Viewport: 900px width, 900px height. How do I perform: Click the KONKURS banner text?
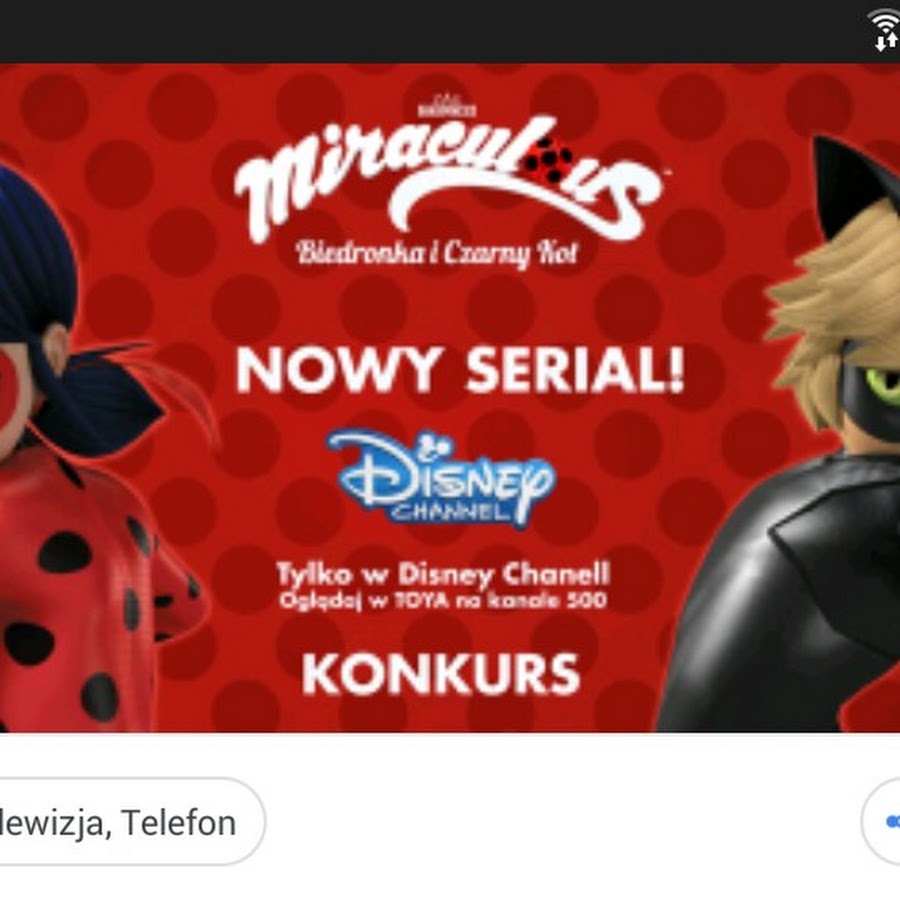coord(441,674)
